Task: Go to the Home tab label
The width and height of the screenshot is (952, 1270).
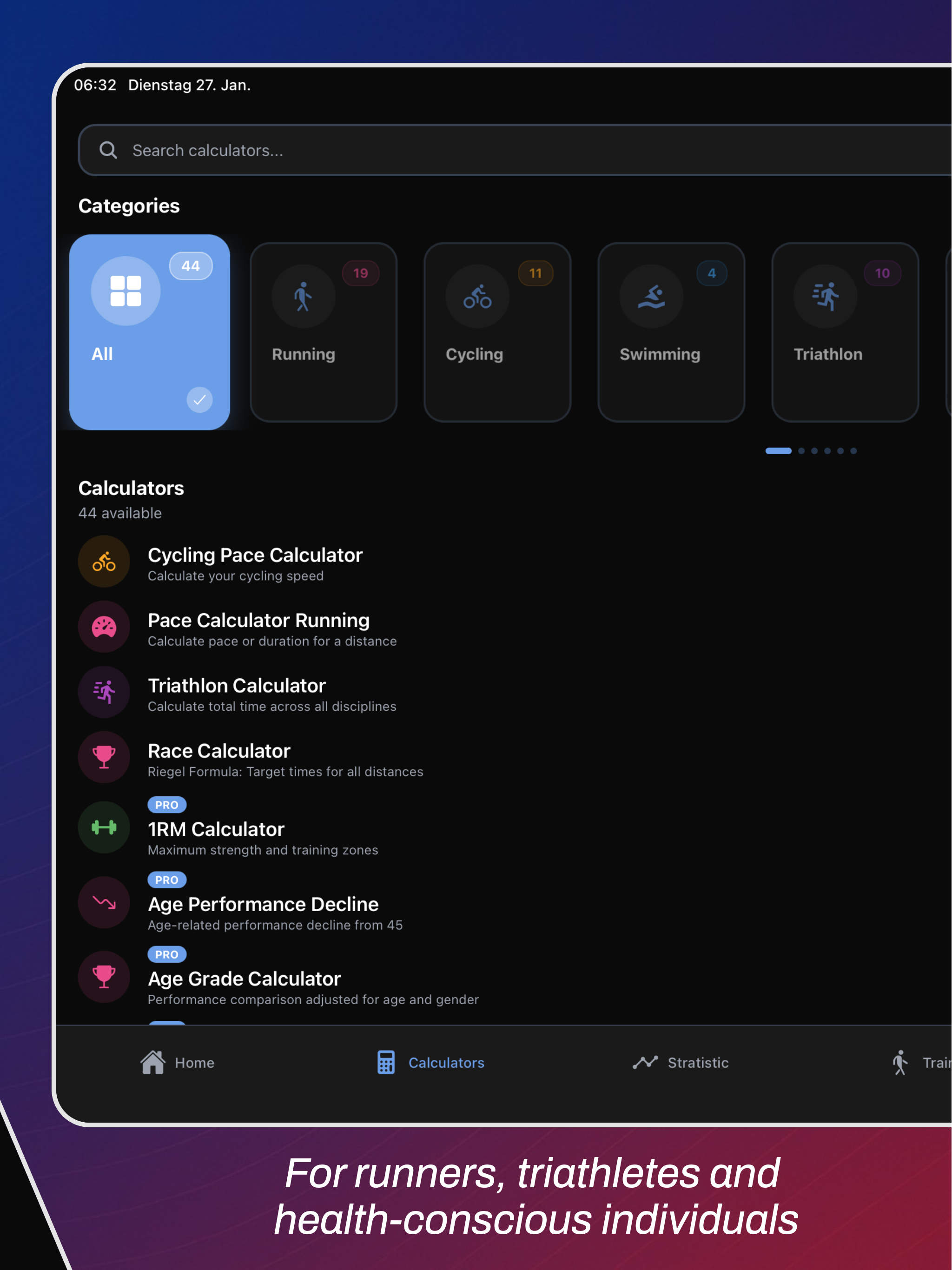Action: [x=194, y=1063]
